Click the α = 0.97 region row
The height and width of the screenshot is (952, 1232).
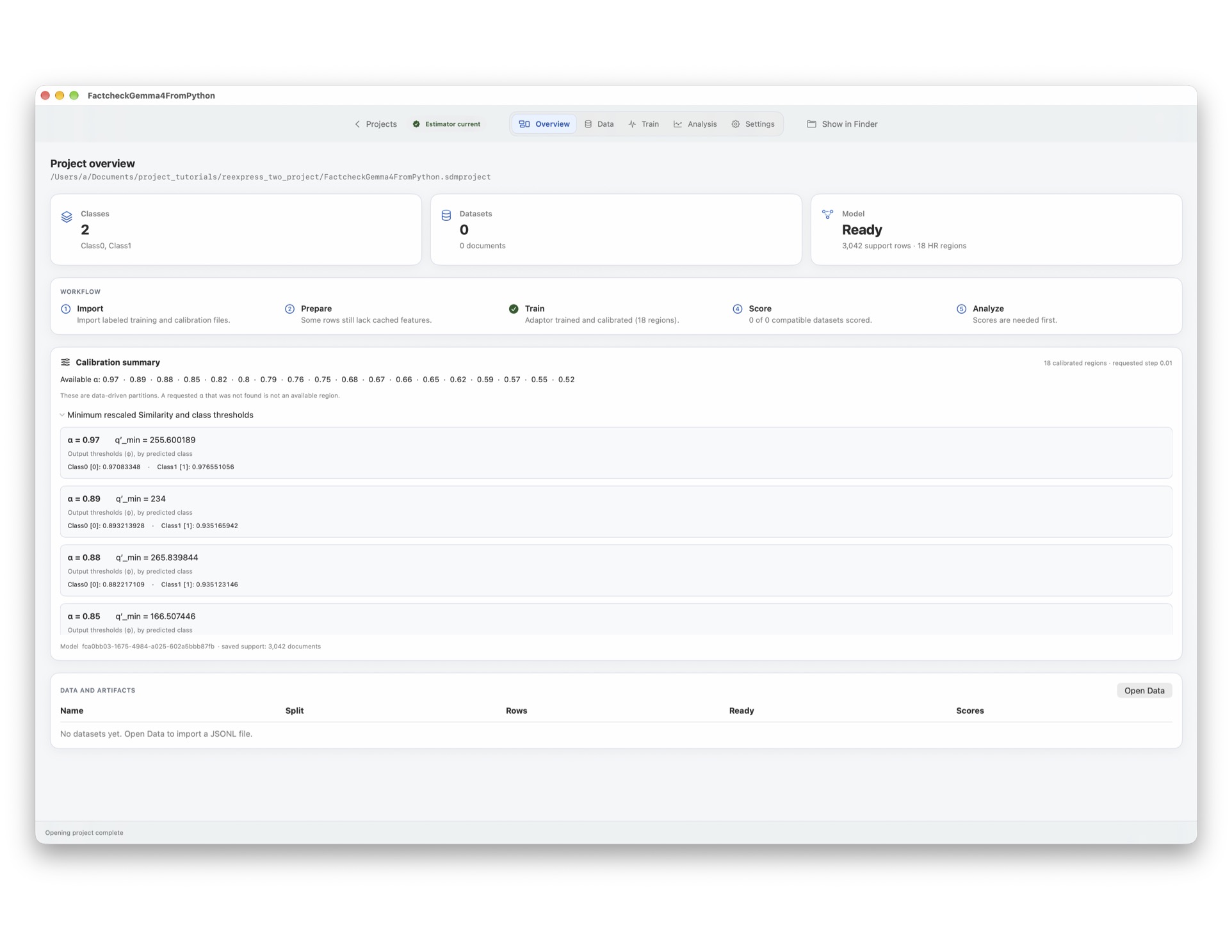616,453
